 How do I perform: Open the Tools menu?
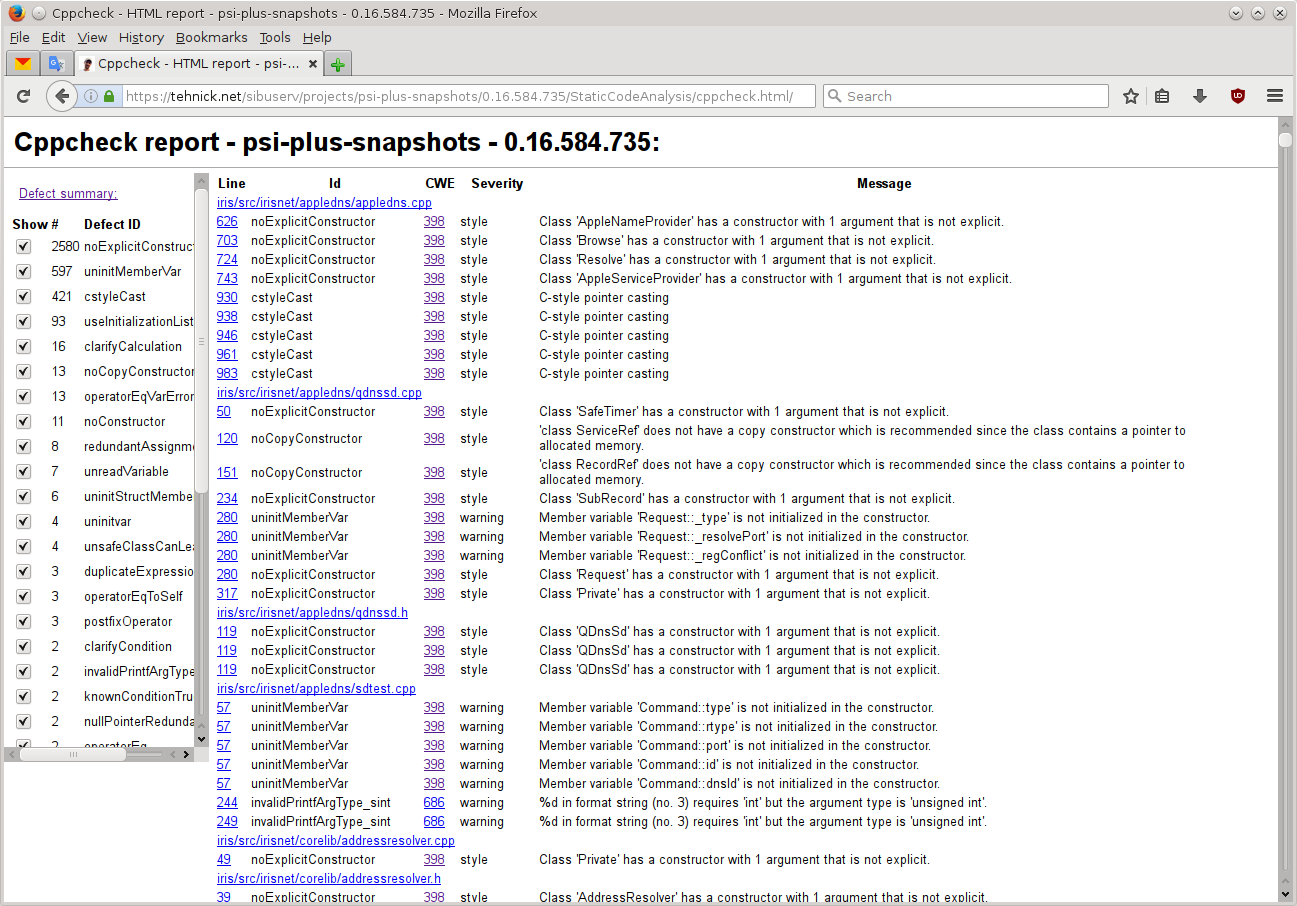[x=275, y=37]
